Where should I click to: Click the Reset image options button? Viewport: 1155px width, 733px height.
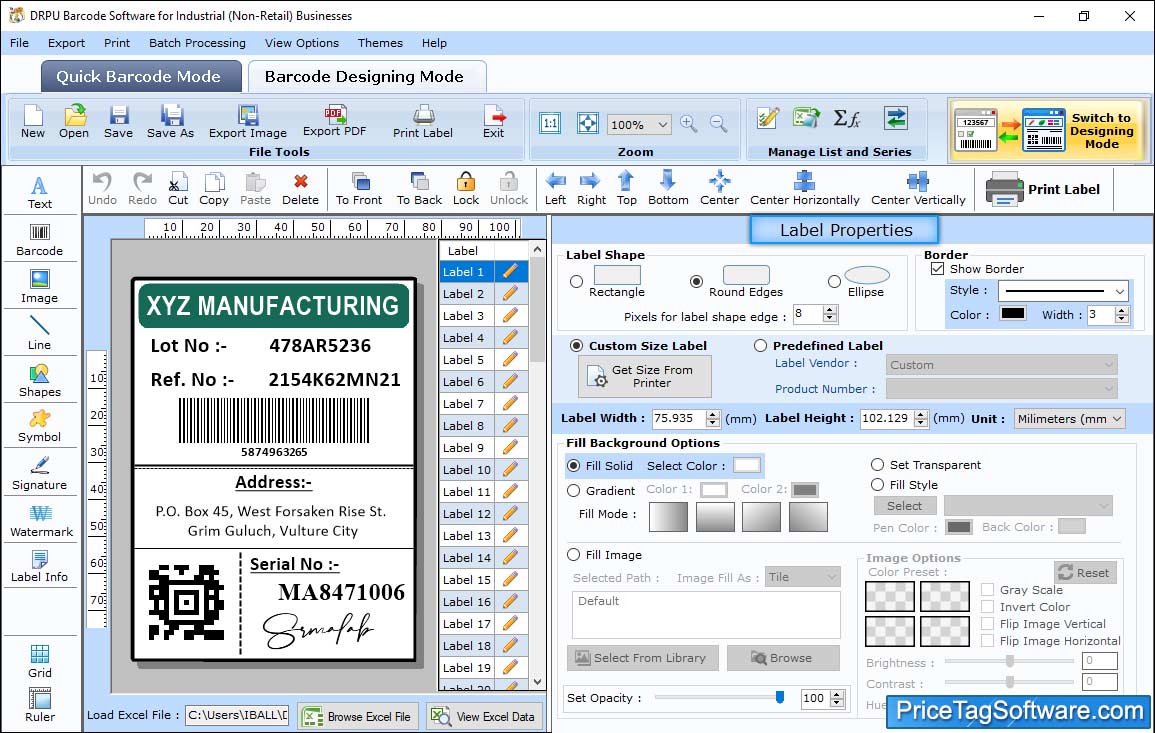(1084, 572)
